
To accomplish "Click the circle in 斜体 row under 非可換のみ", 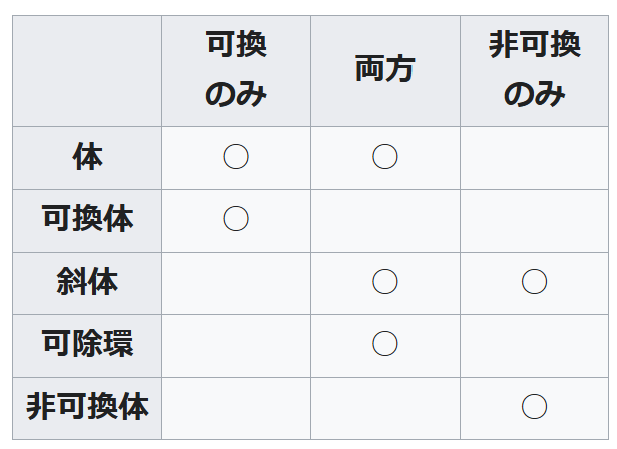I will click(x=534, y=282).
